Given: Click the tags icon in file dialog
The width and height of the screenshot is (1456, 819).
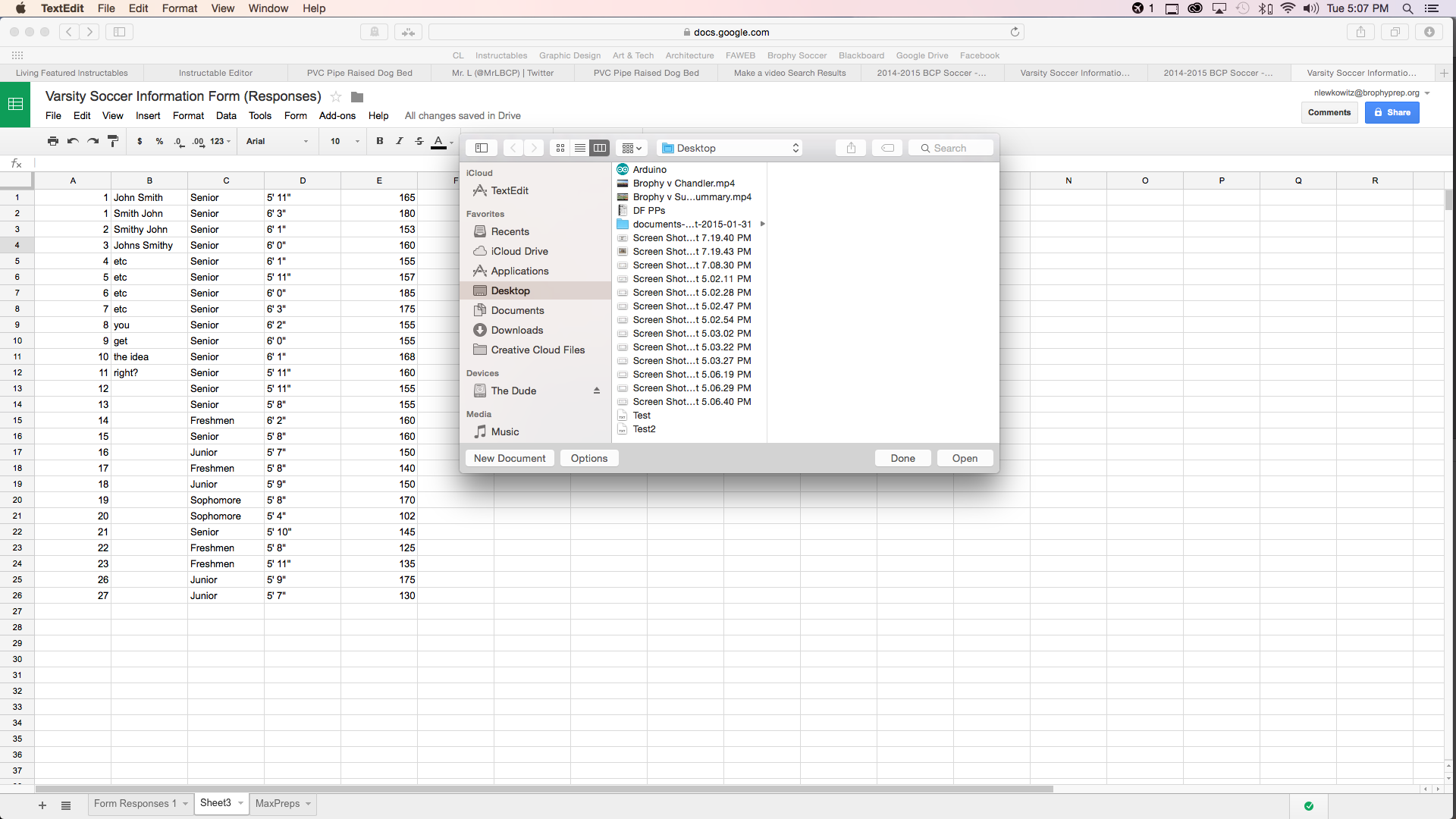Looking at the screenshot, I should click(x=887, y=148).
